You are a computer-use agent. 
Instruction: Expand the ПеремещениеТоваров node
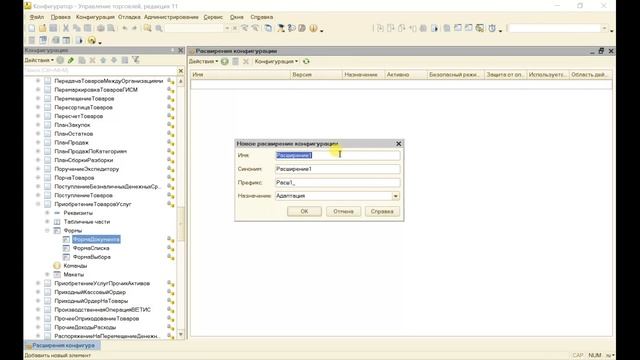click(38, 99)
